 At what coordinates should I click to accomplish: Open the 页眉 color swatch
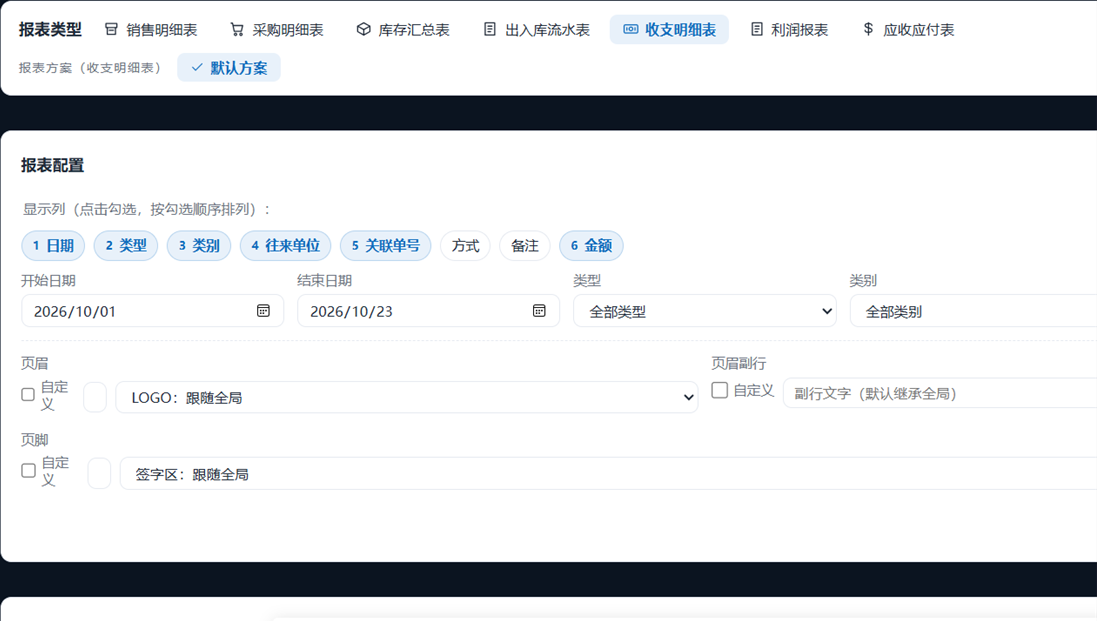click(94, 397)
